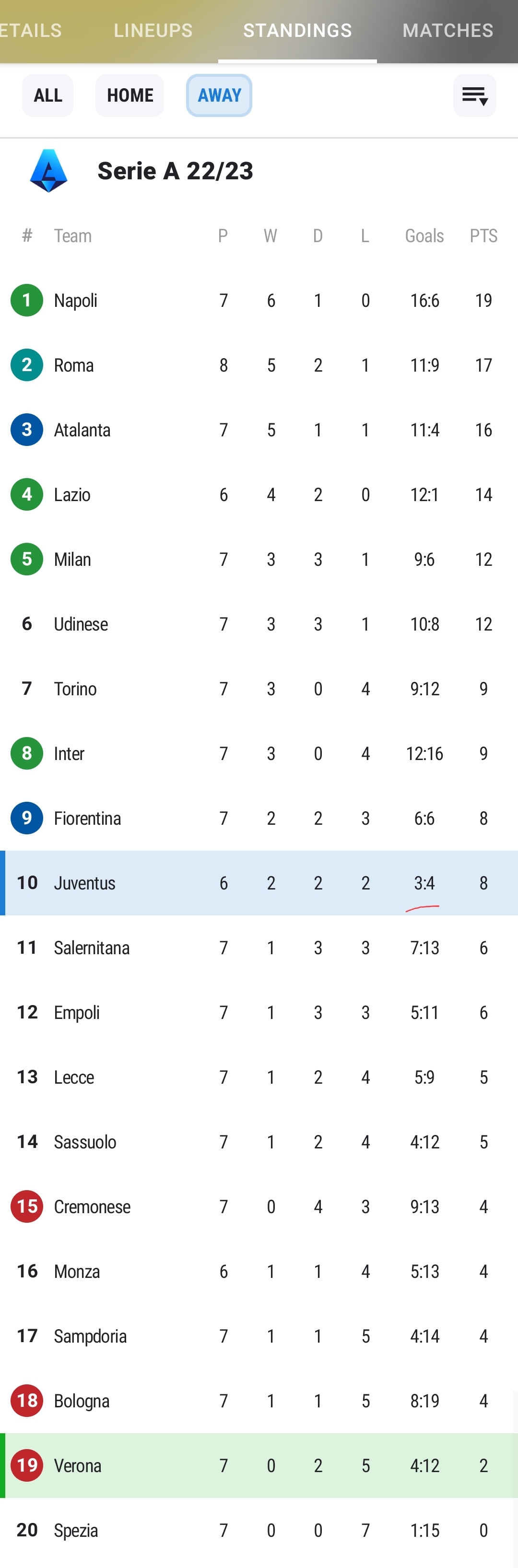
Task: Click the PTS column header
Action: point(483,235)
